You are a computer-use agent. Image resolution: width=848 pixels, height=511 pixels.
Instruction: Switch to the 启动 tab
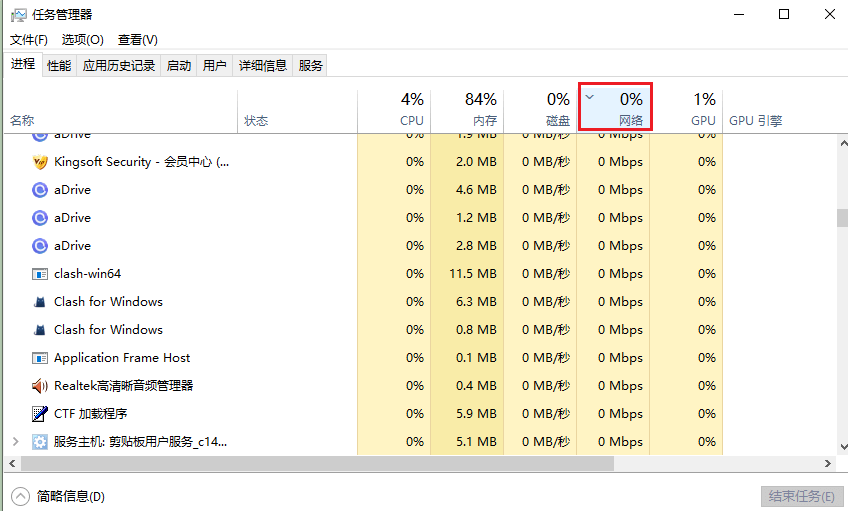pyautogui.click(x=178, y=65)
